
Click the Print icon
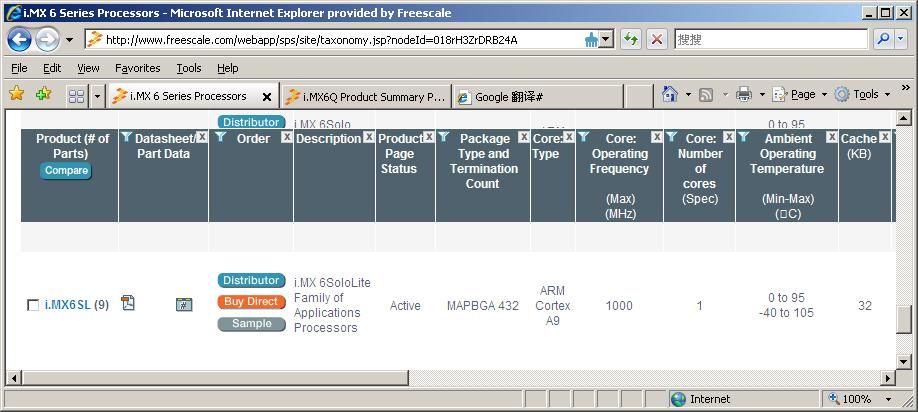coord(744,94)
